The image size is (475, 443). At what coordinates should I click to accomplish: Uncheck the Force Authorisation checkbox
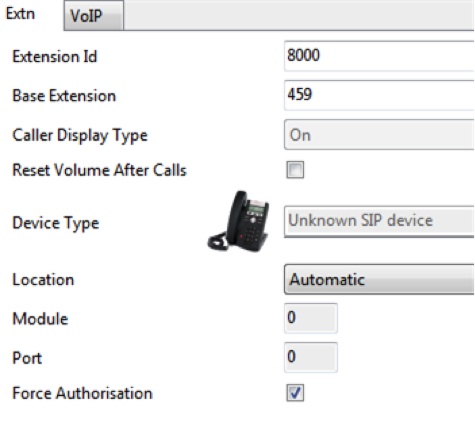click(295, 393)
